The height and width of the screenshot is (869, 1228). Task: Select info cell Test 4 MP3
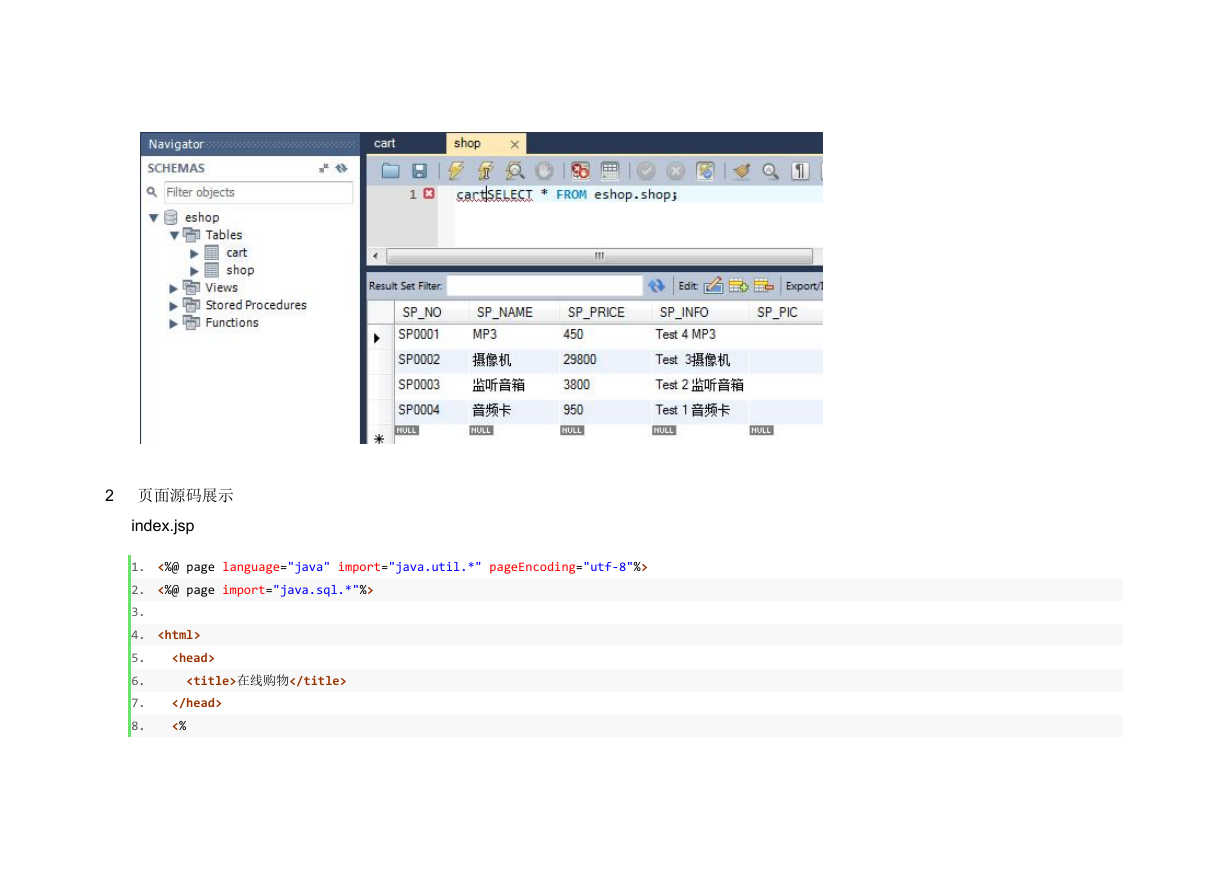pyautogui.click(x=686, y=334)
